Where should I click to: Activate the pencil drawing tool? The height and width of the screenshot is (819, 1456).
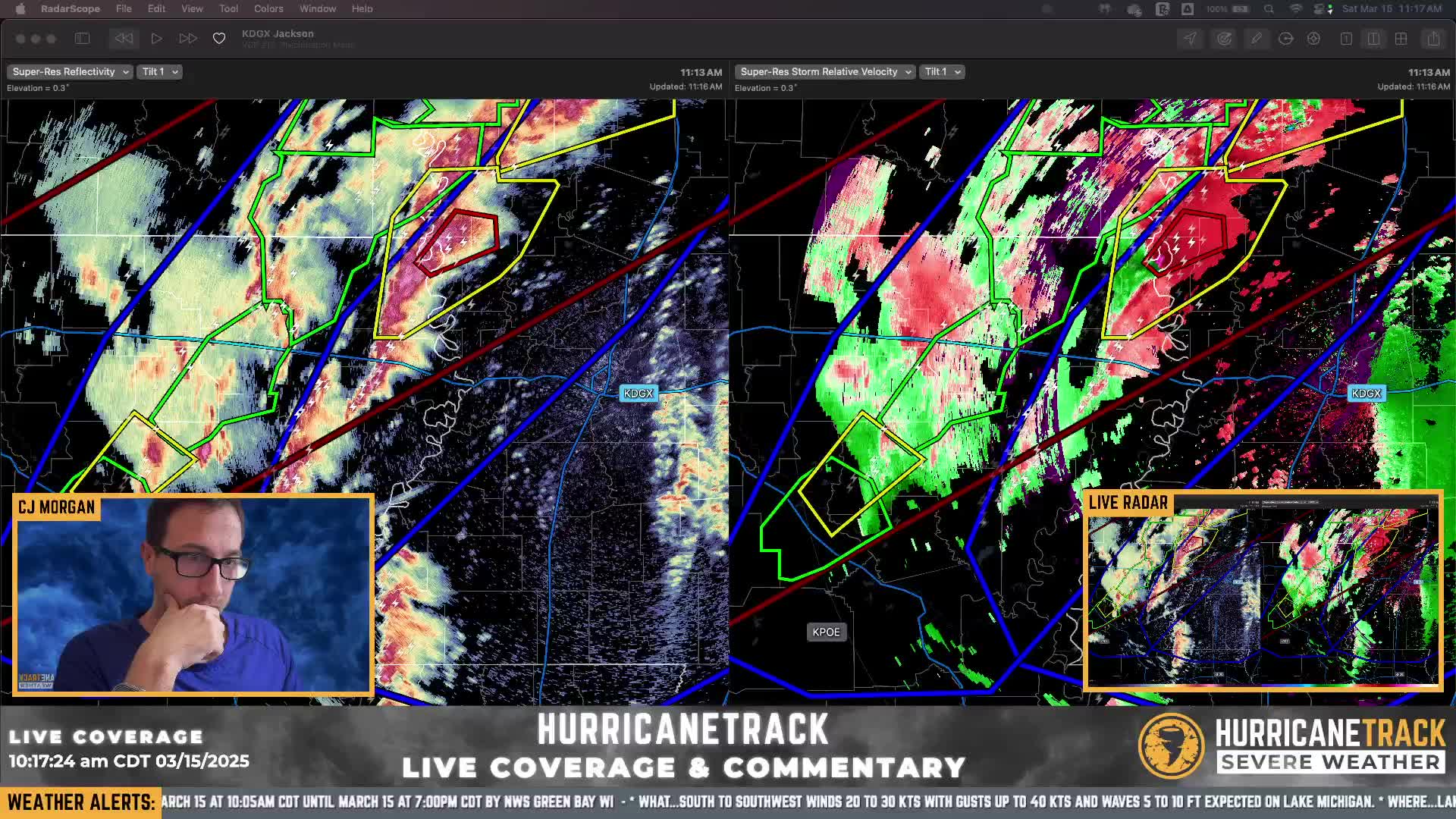point(1257,39)
